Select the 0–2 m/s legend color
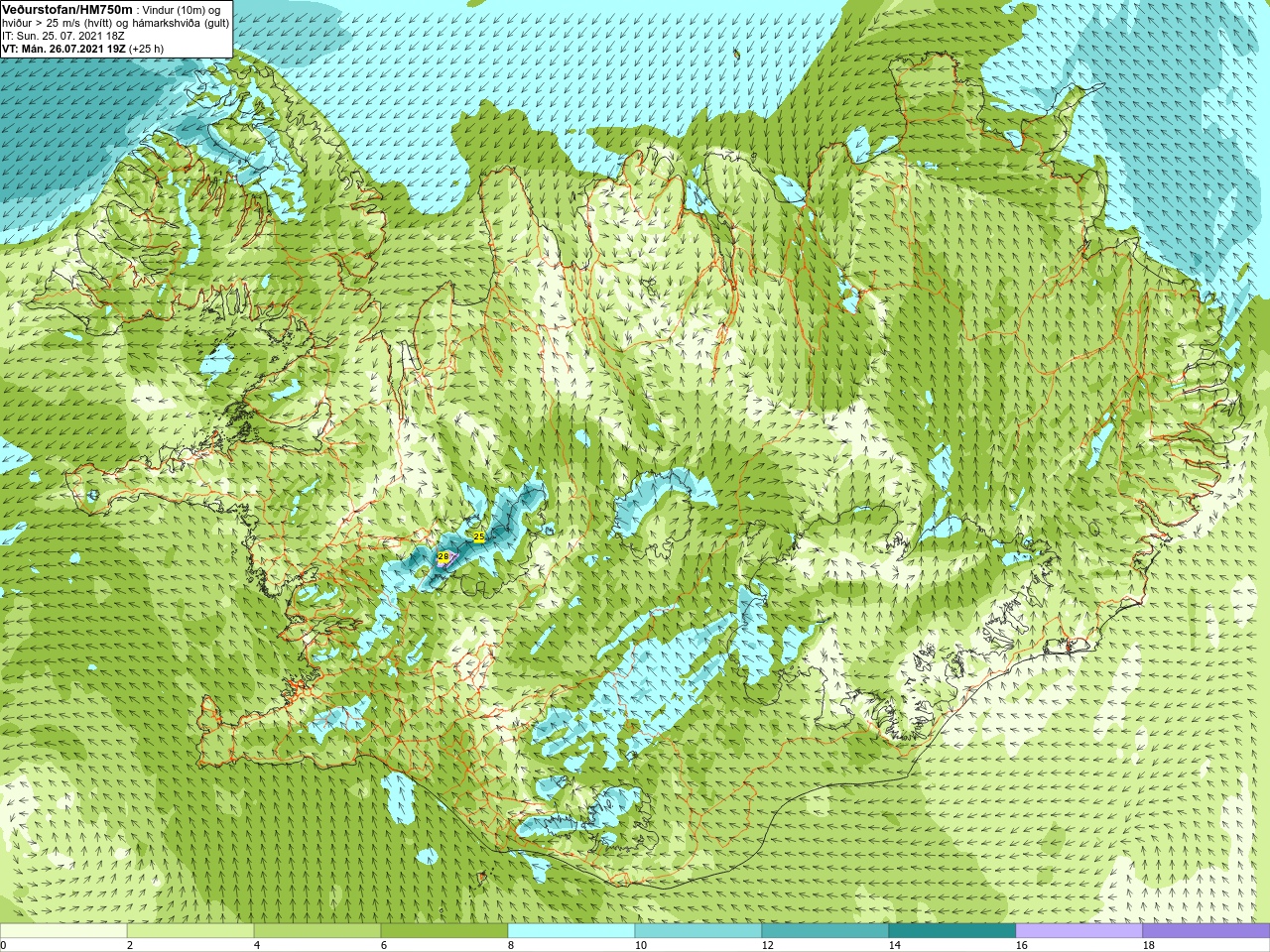 63,931
